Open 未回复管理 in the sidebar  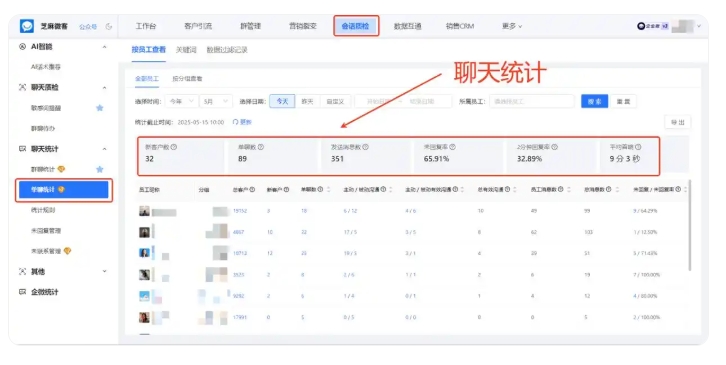tap(46, 230)
